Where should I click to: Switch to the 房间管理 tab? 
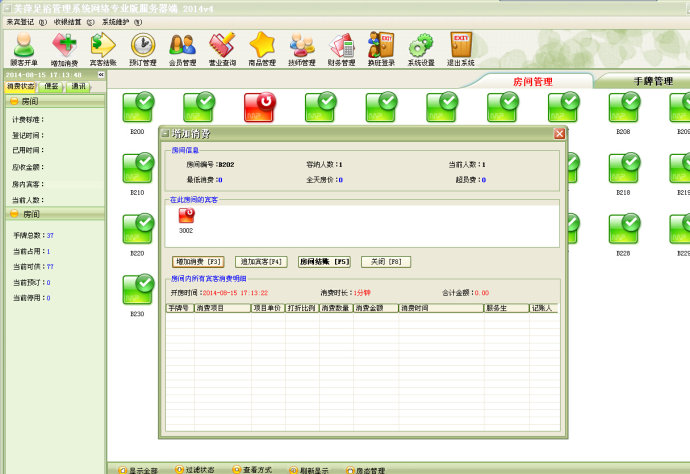532,81
